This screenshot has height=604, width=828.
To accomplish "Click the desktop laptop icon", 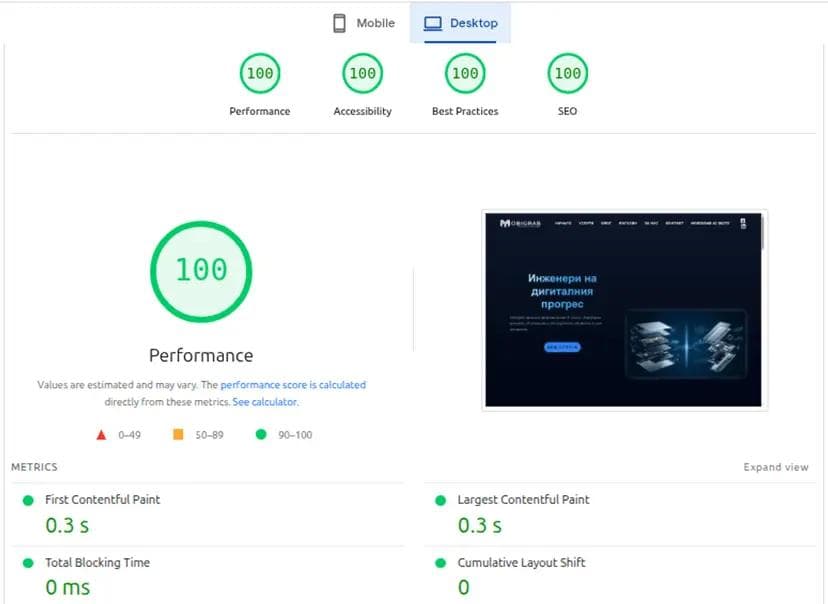I will click(x=433, y=24).
